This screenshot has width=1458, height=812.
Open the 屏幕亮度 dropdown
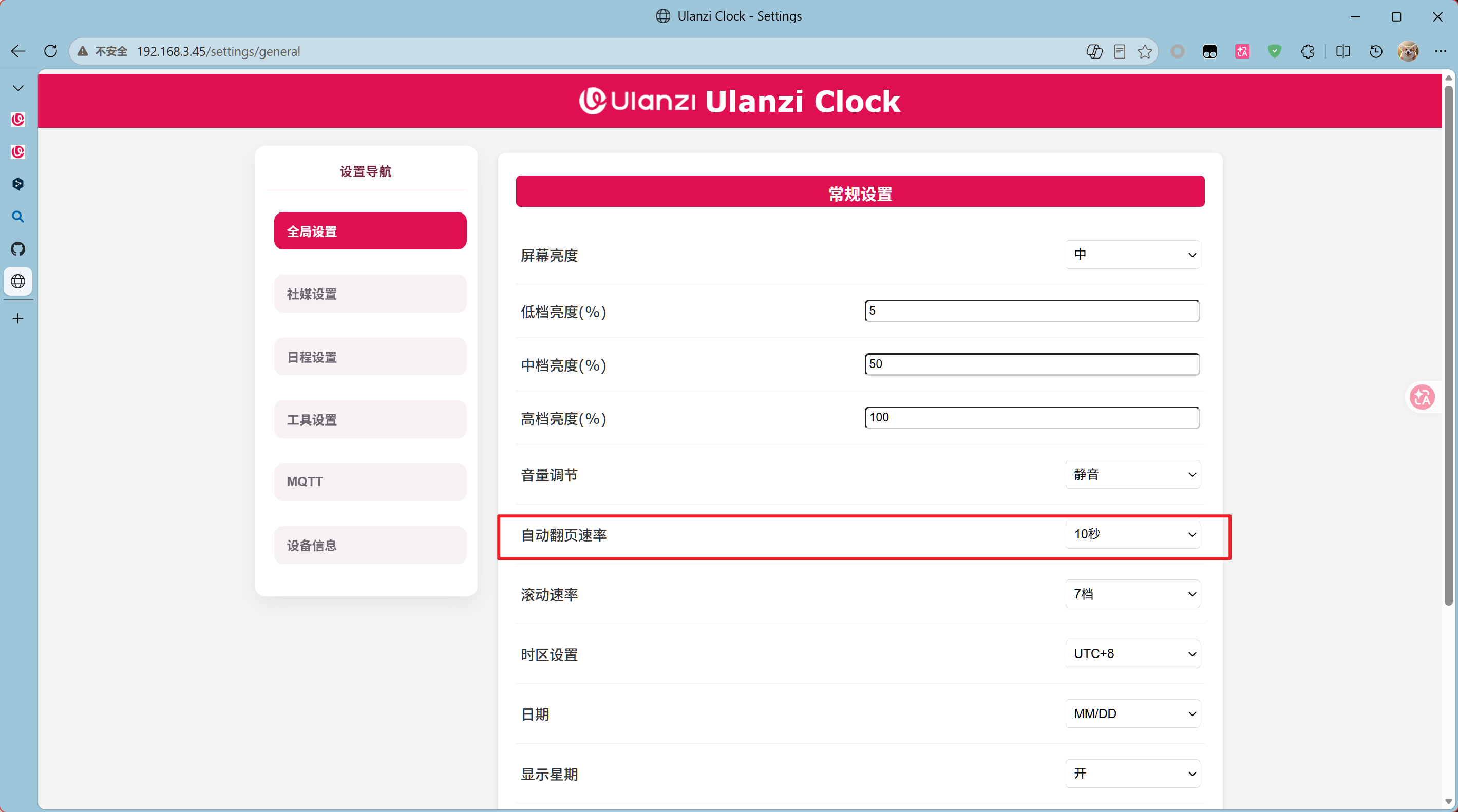click(x=1132, y=255)
